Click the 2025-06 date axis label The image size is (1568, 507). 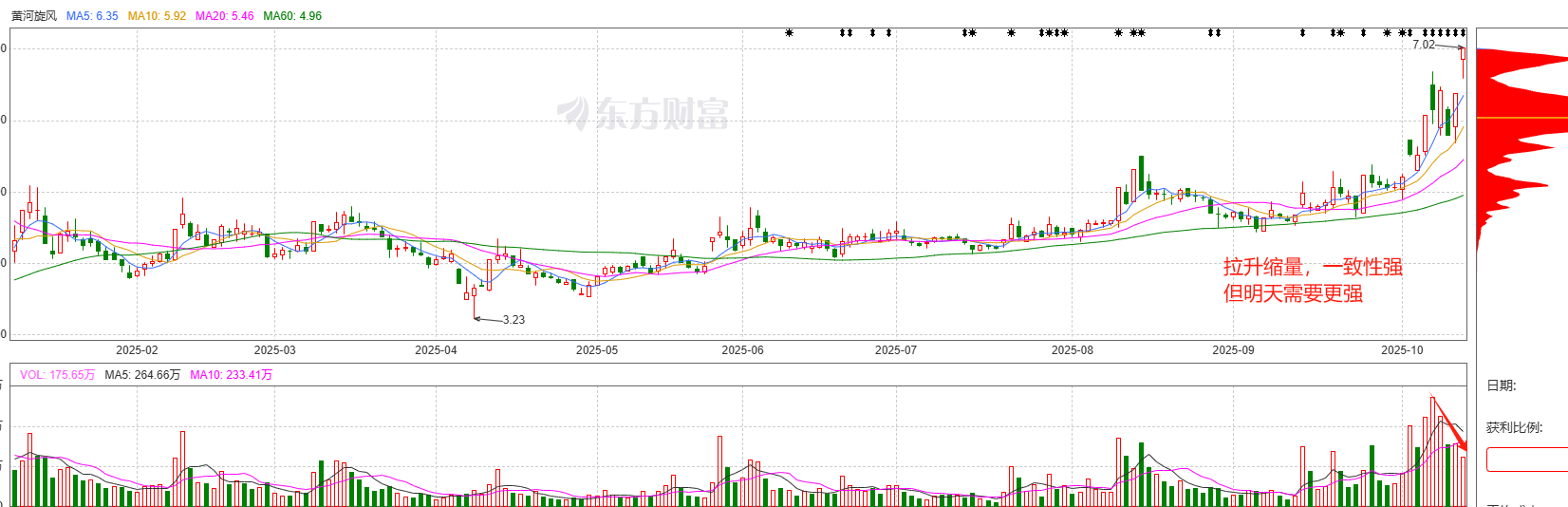tap(742, 350)
